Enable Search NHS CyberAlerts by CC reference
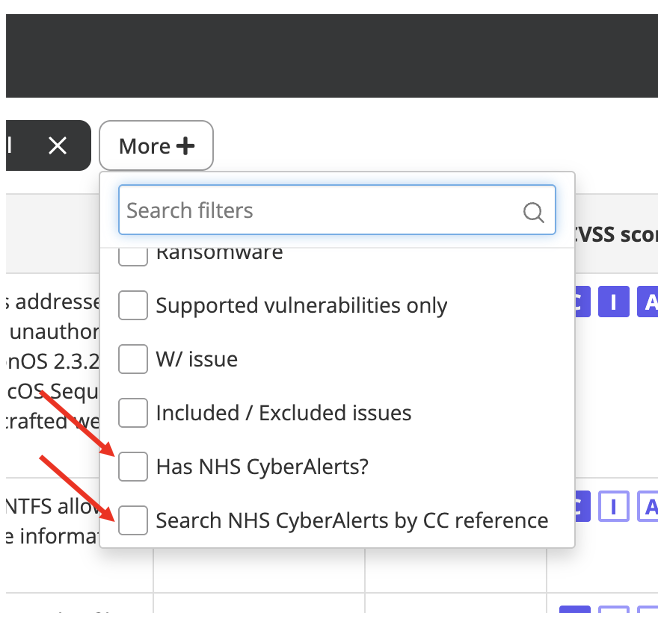The width and height of the screenshot is (668, 624). coord(133,520)
